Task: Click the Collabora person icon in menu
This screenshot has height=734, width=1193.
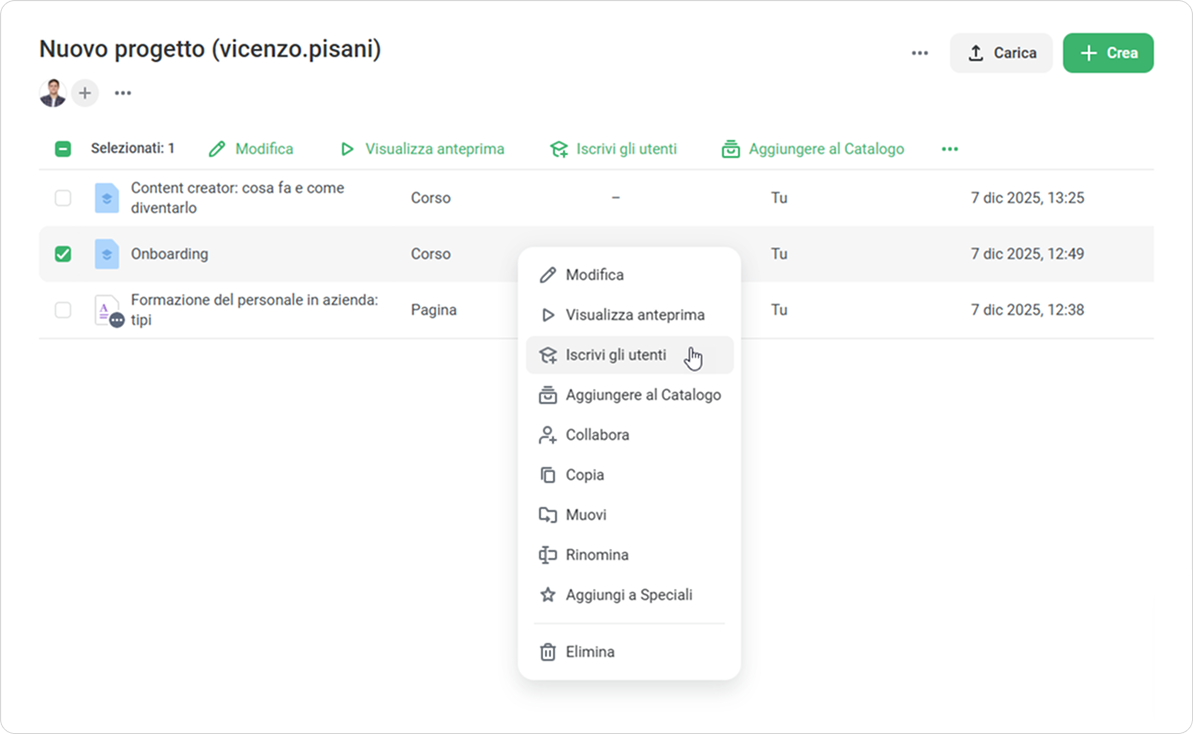Action: point(548,435)
